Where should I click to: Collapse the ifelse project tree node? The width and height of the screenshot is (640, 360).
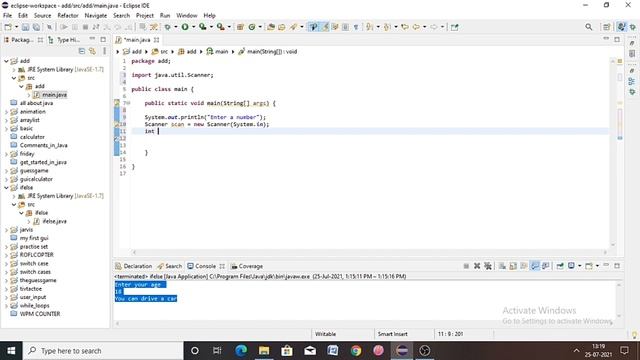point(6,188)
